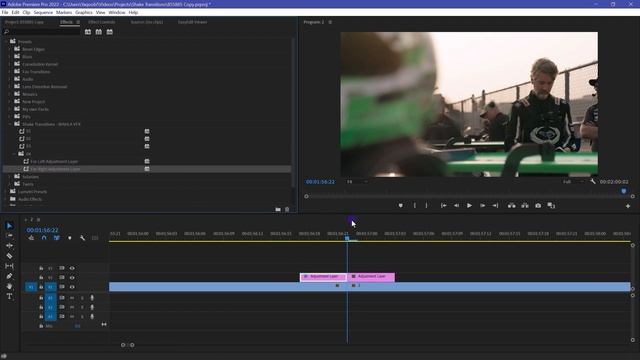Image resolution: width=640 pixels, height=360 pixels.
Task: Toggle insert sequences as nests option
Action: tap(31, 238)
